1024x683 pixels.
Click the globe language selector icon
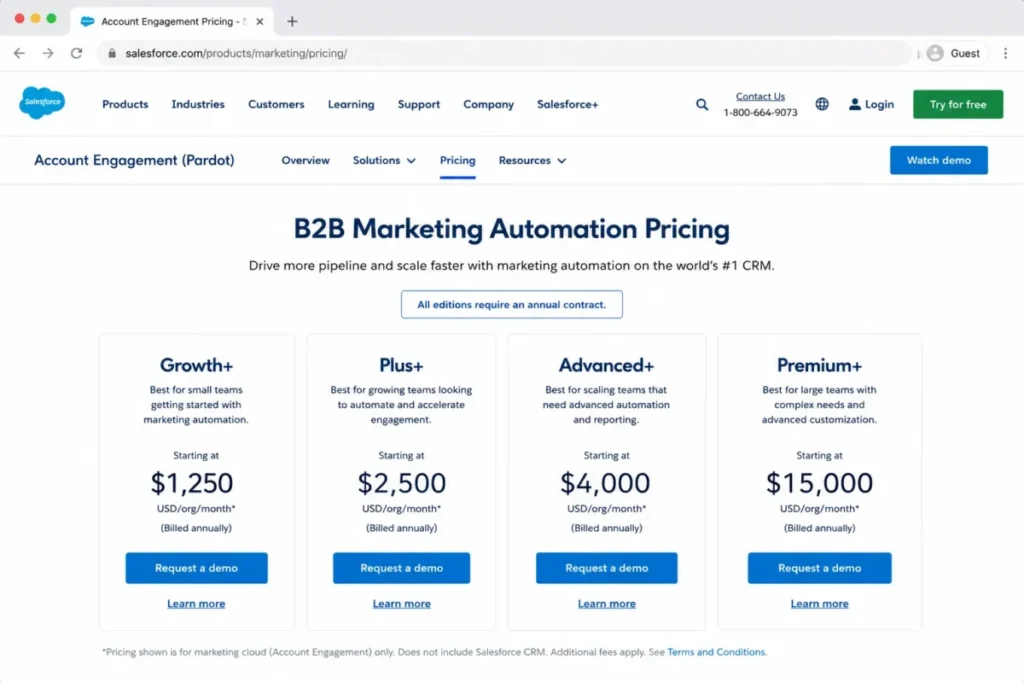tap(822, 104)
